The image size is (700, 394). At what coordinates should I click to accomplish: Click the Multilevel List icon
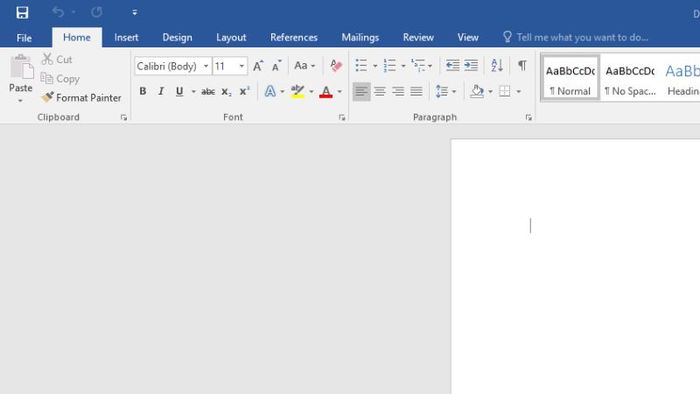tap(418, 66)
